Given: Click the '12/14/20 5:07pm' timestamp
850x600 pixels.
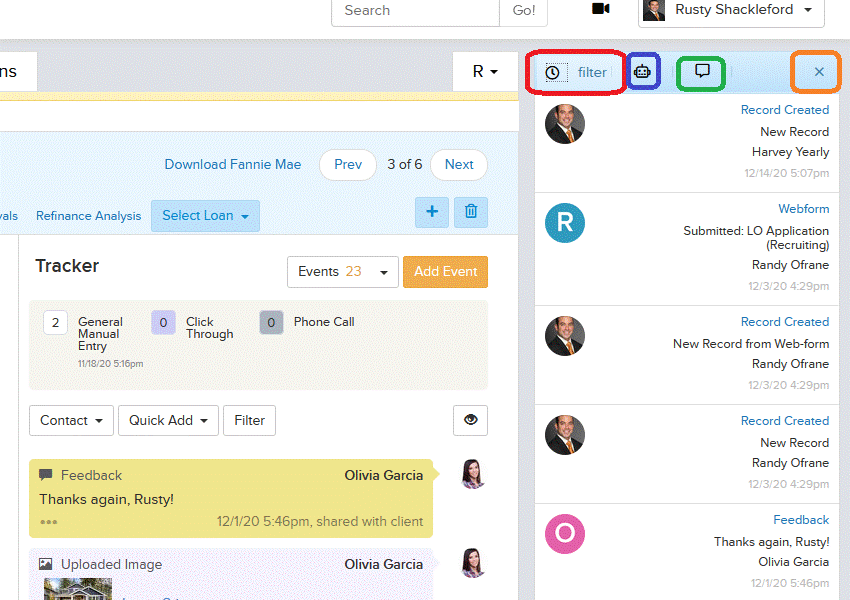Looking at the screenshot, I should [x=787, y=173].
